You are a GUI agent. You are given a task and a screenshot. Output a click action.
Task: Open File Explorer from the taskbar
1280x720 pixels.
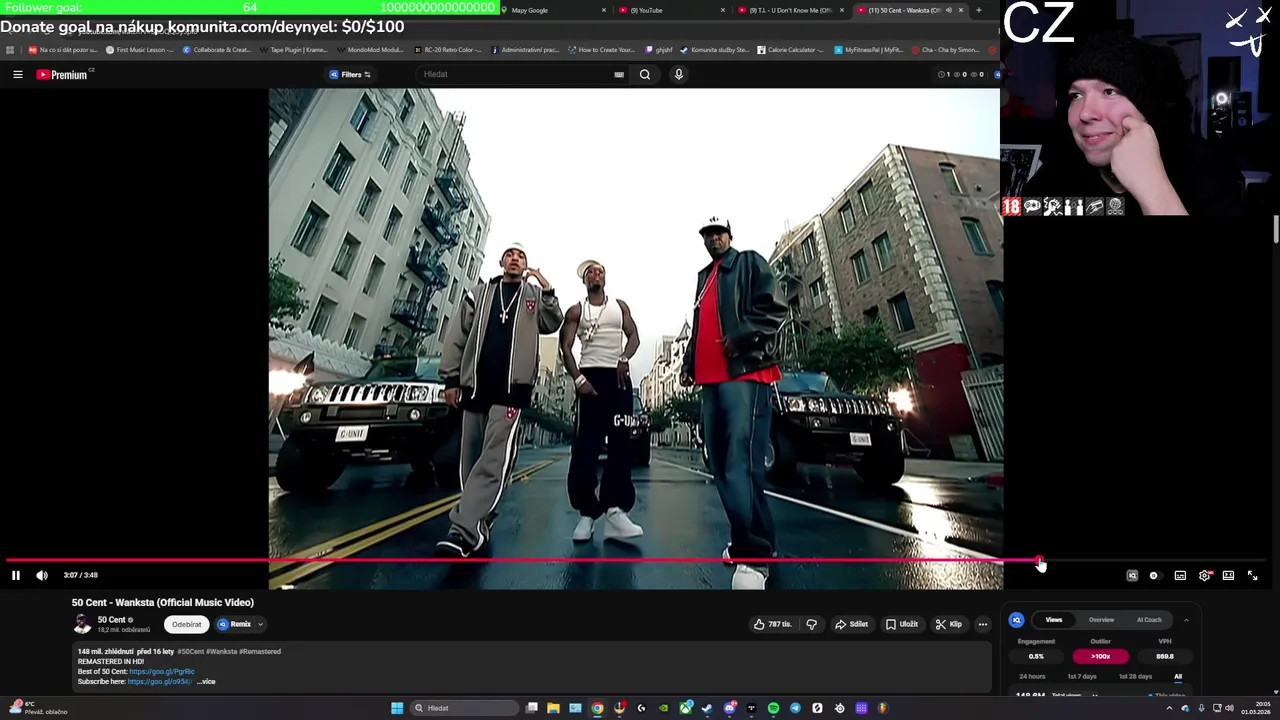click(x=553, y=708)
